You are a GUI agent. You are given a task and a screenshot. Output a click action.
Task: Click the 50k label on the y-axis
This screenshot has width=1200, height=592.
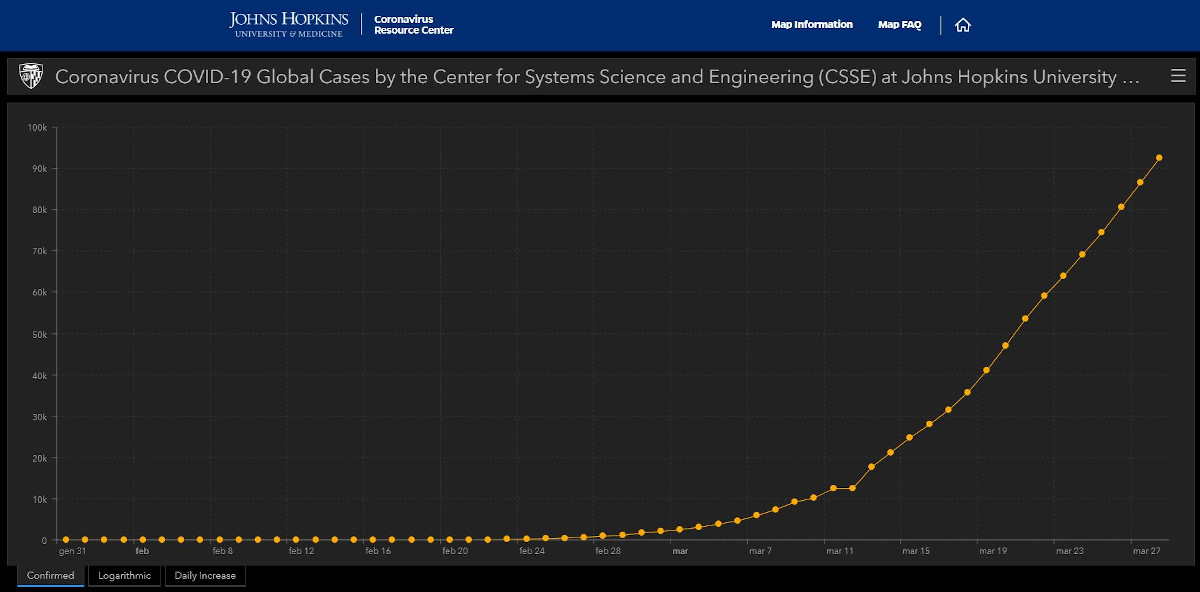tap(39, 334)
